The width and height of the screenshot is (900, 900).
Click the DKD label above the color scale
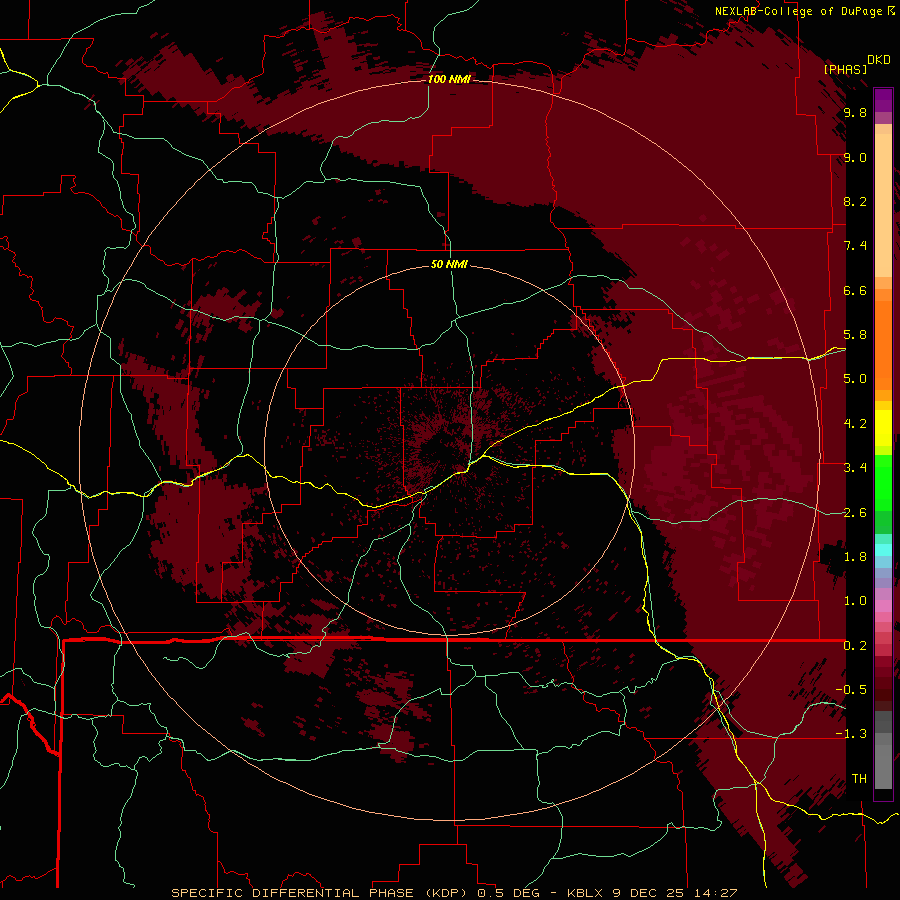point(879,60)
